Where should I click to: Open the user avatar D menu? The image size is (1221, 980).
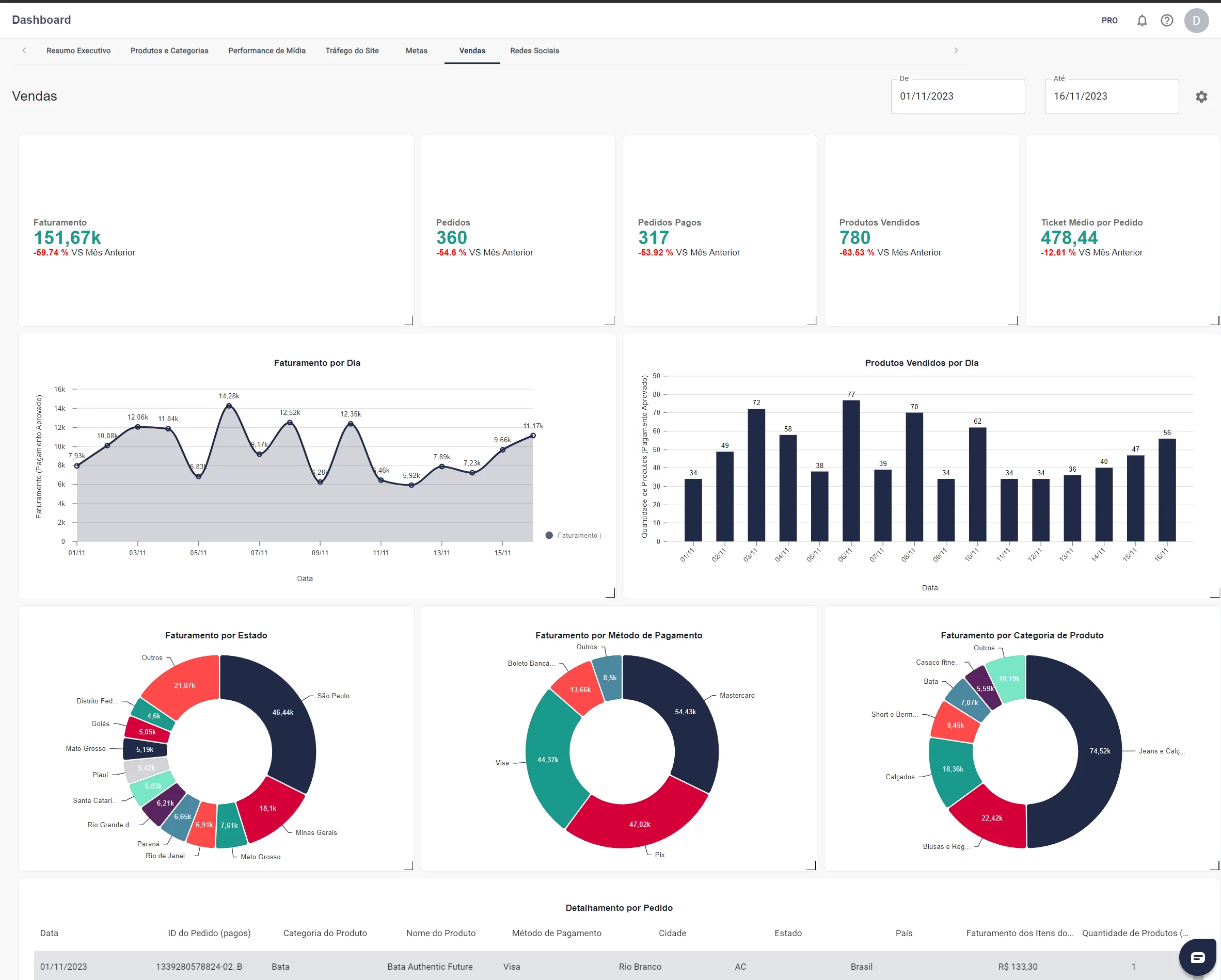1196,20
